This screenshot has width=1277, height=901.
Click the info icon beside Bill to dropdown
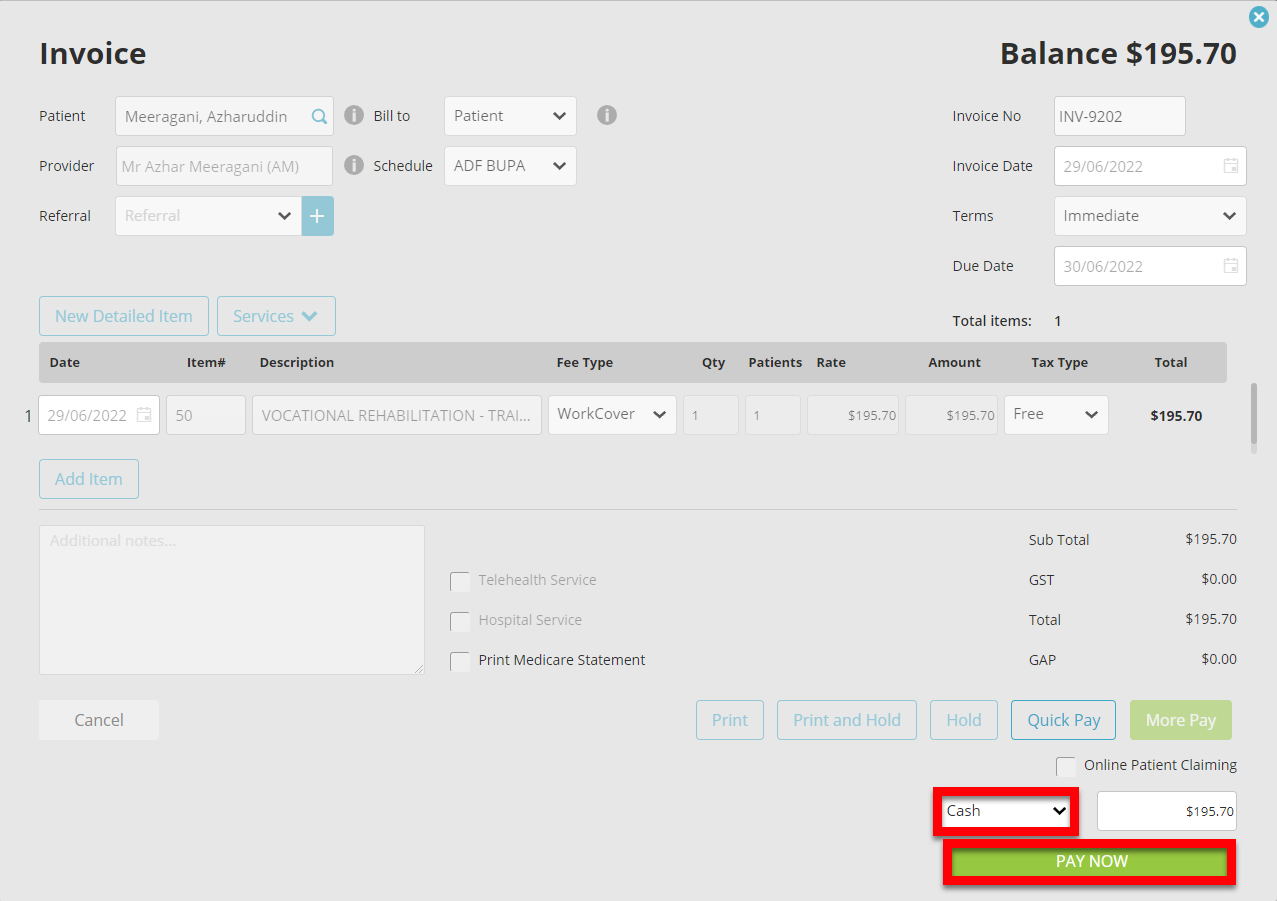point(606,115)
